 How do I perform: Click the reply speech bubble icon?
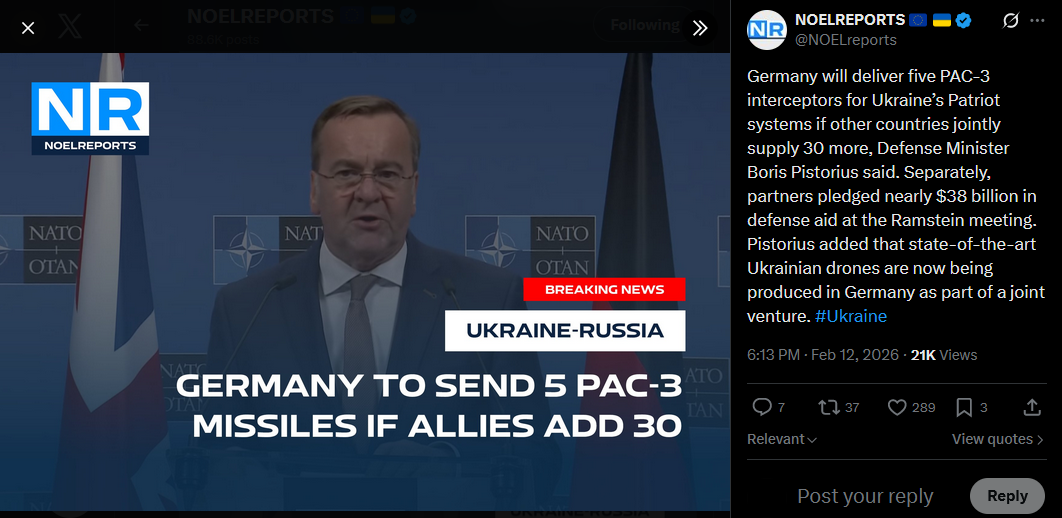click(762, 407)
